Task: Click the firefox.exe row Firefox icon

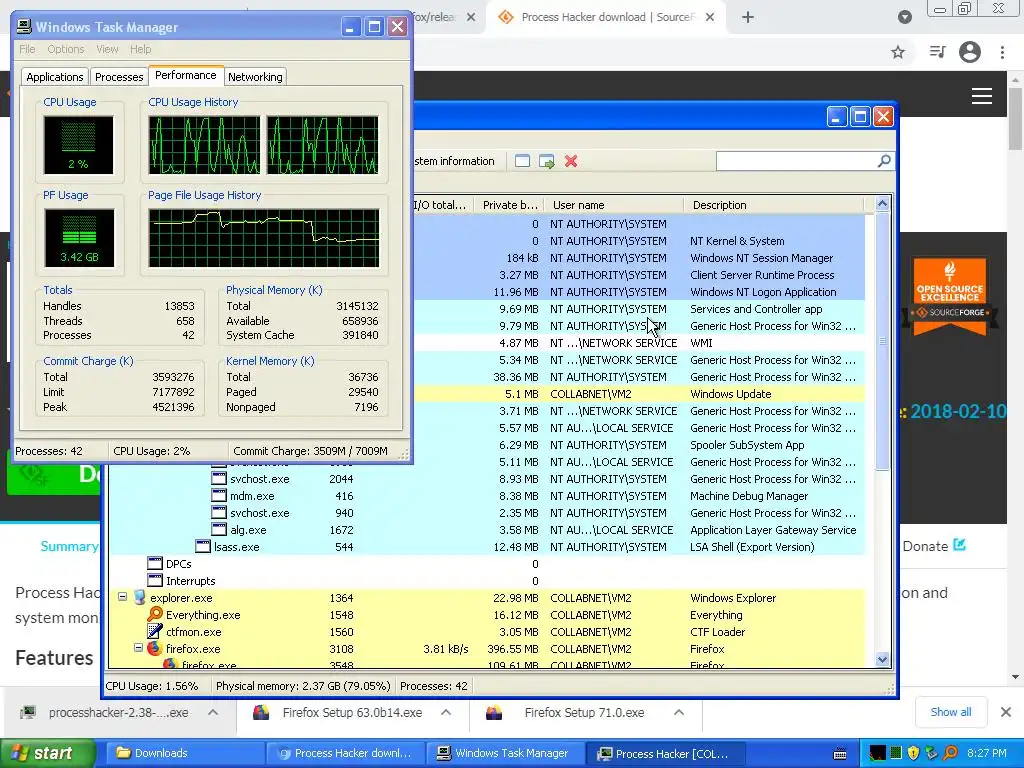Action: click(x=154, y=648)
